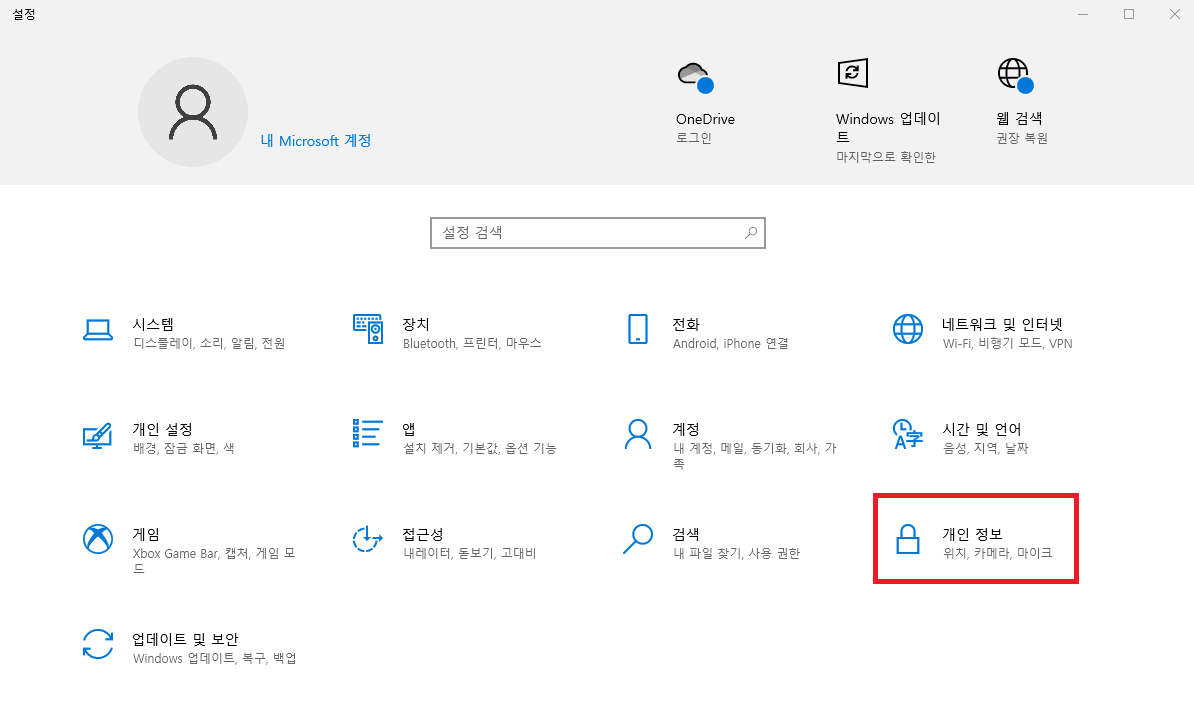Click 마지막으로 확인한 status text
The image size is (1194, 705).
click(x=886, y=157)
